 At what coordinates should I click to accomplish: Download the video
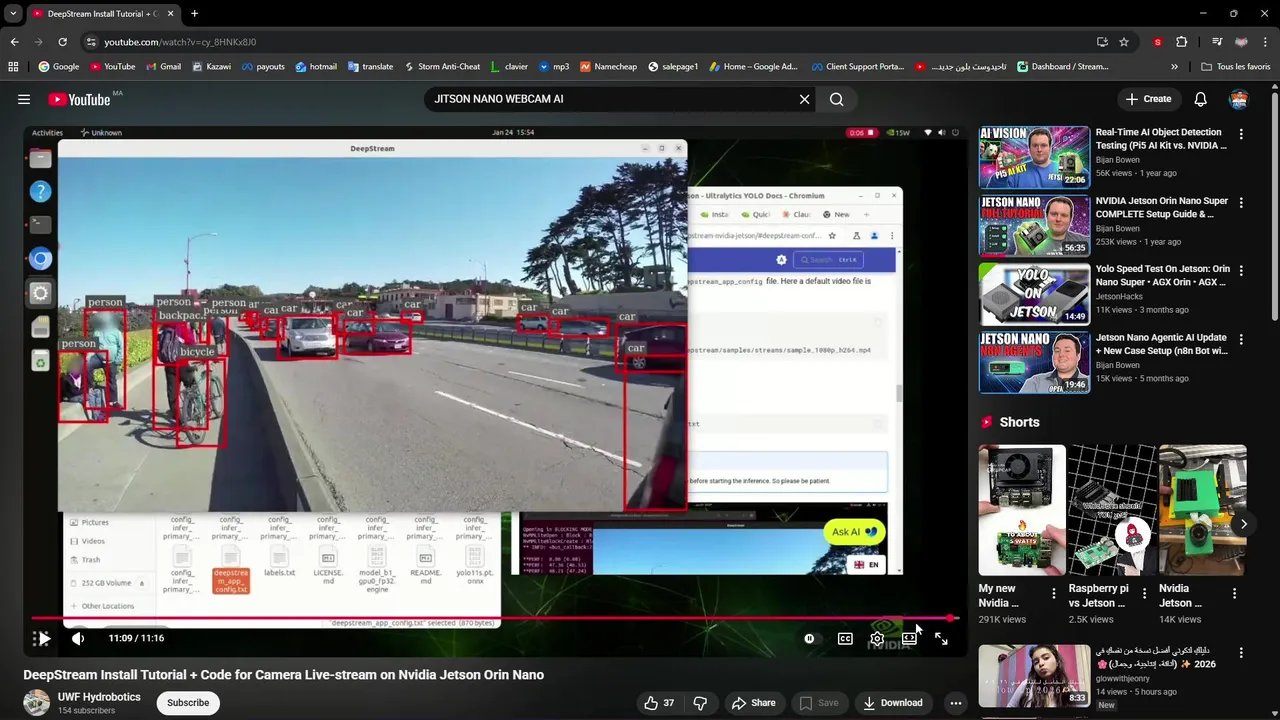[x=893, y=703]
